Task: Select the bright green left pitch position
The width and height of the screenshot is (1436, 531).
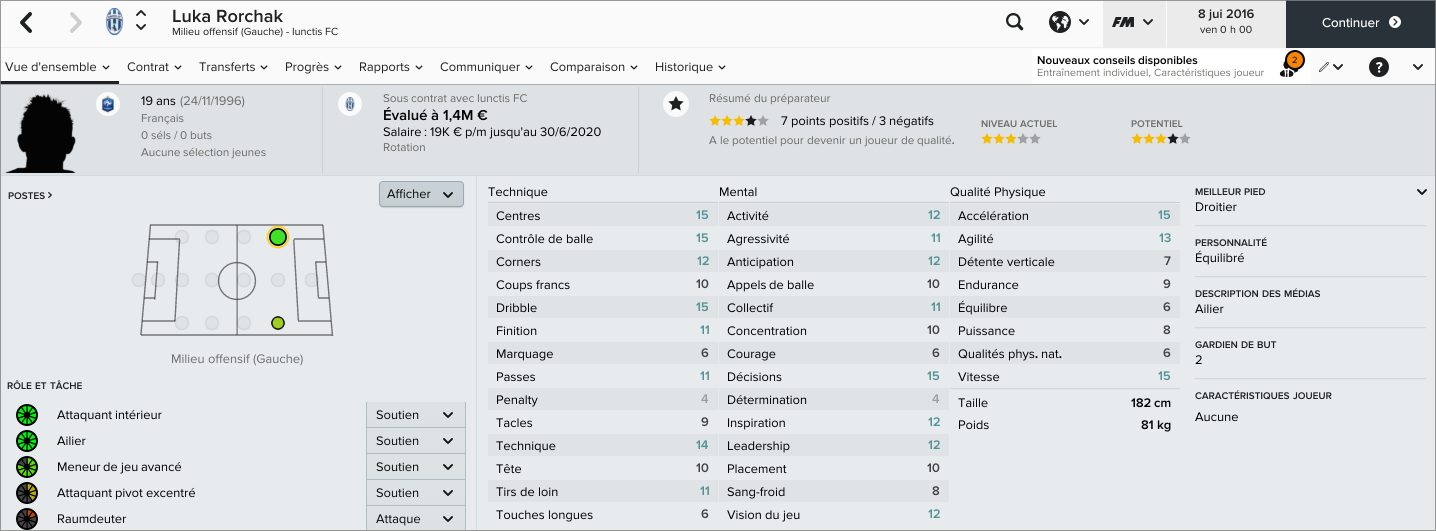Action: coord(278,237)
